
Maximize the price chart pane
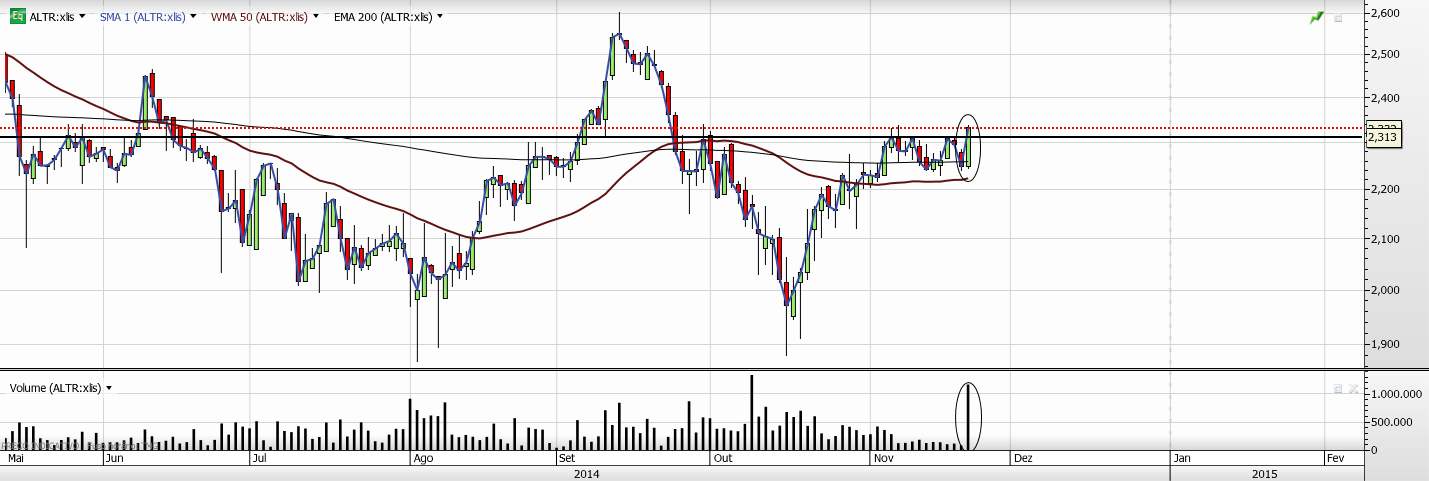(1338, 17)
